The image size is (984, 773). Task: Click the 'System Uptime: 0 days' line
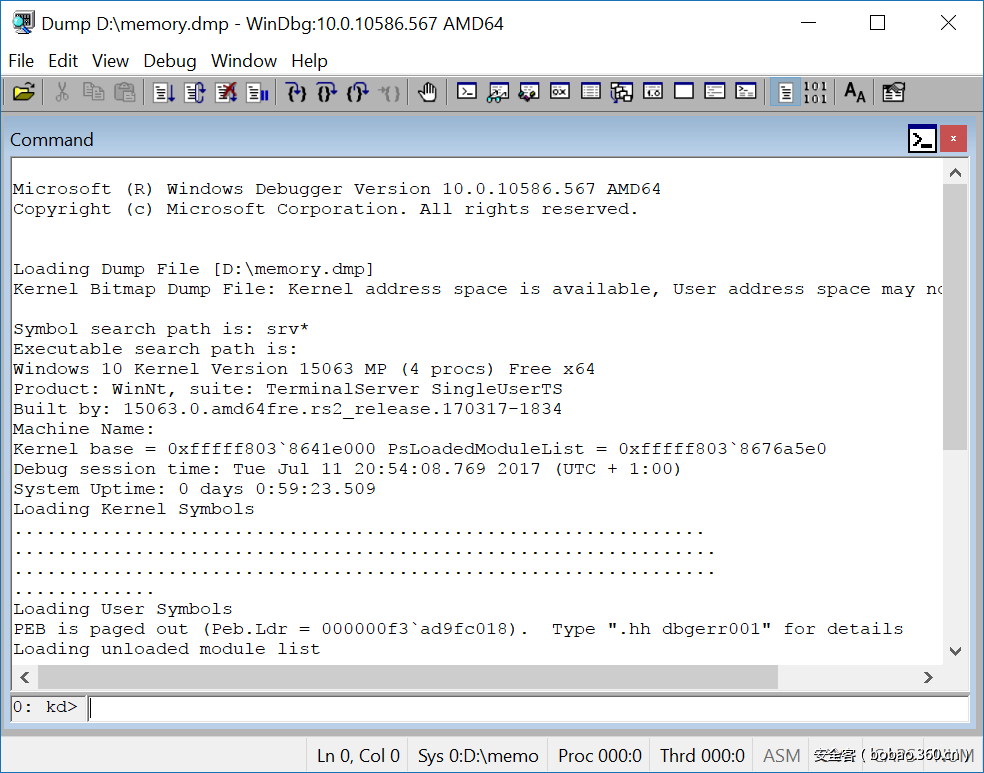tap(194, 489)
